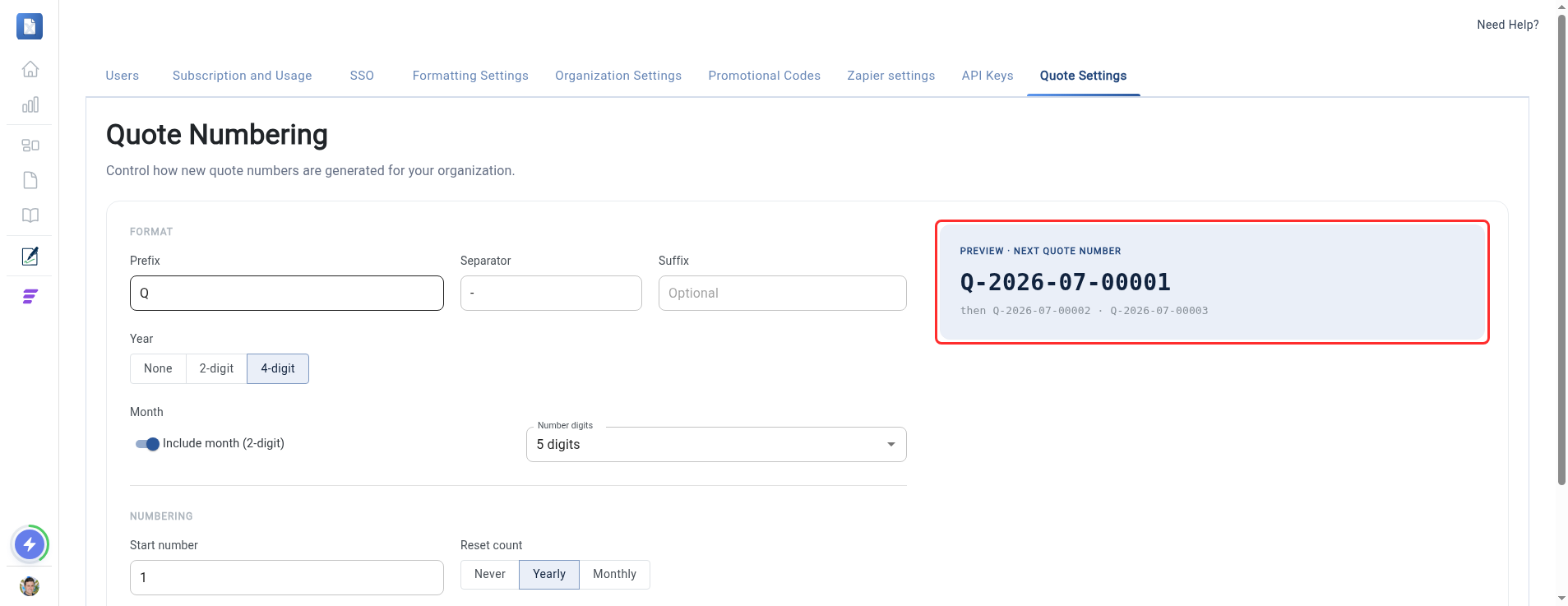Switch to the SSO tab
Screen dimensions: 1568x606
362,76
